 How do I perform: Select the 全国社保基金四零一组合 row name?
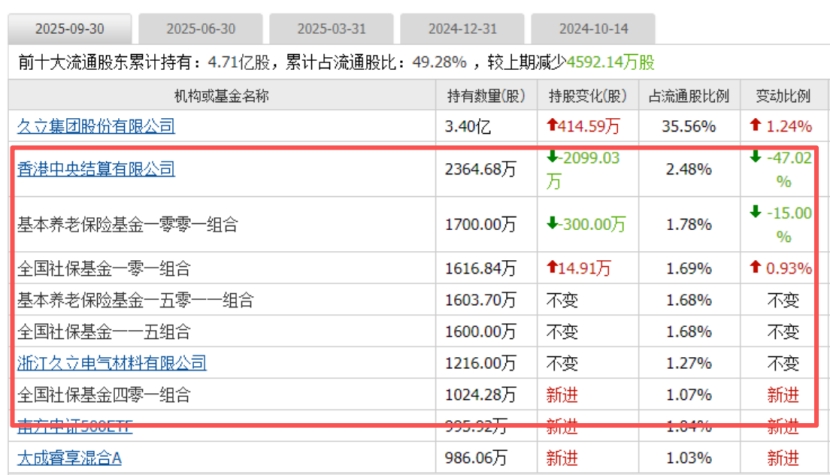(104, 395)
